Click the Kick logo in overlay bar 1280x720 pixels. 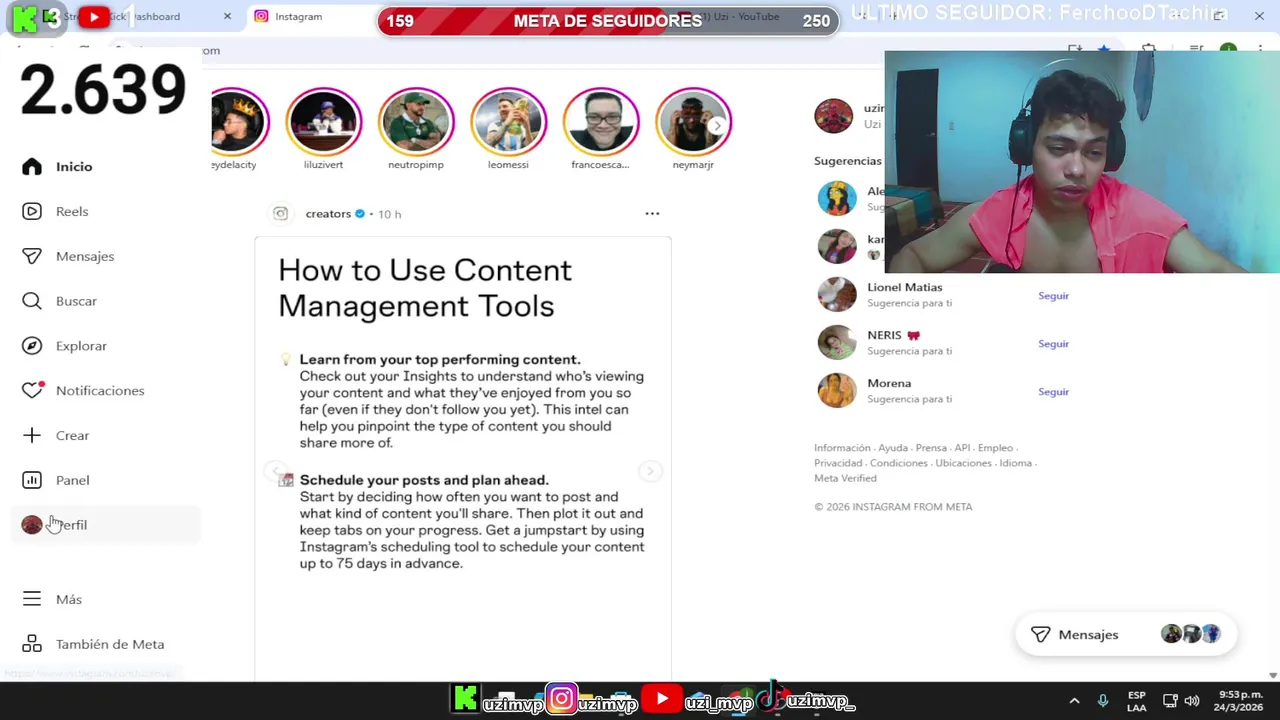click(465, 699)
